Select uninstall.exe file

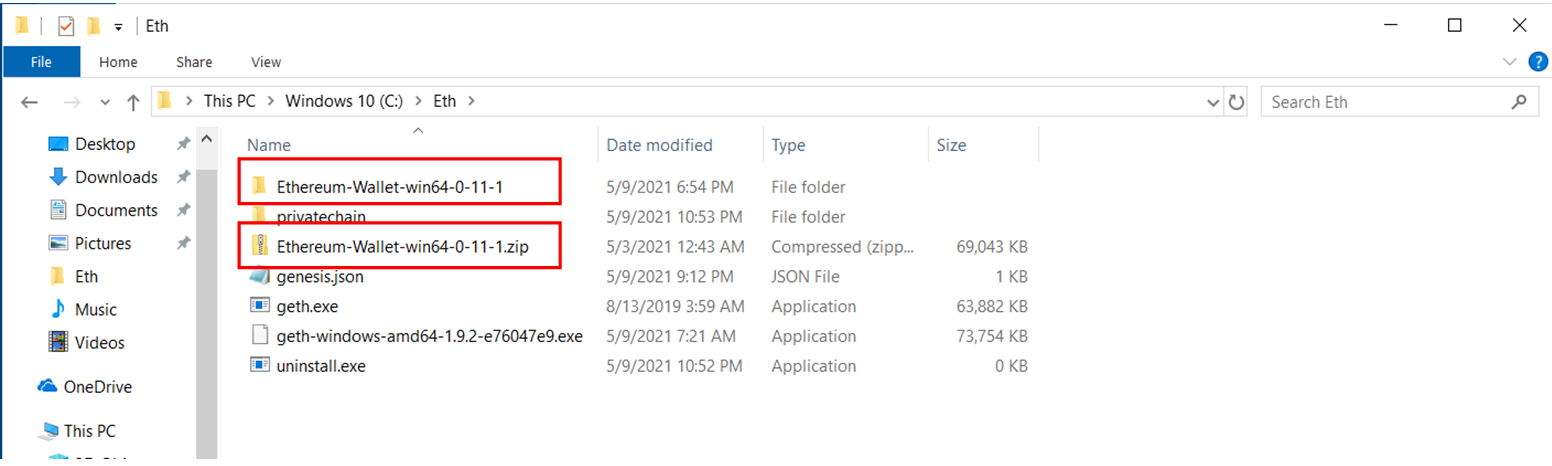[321, 366]
